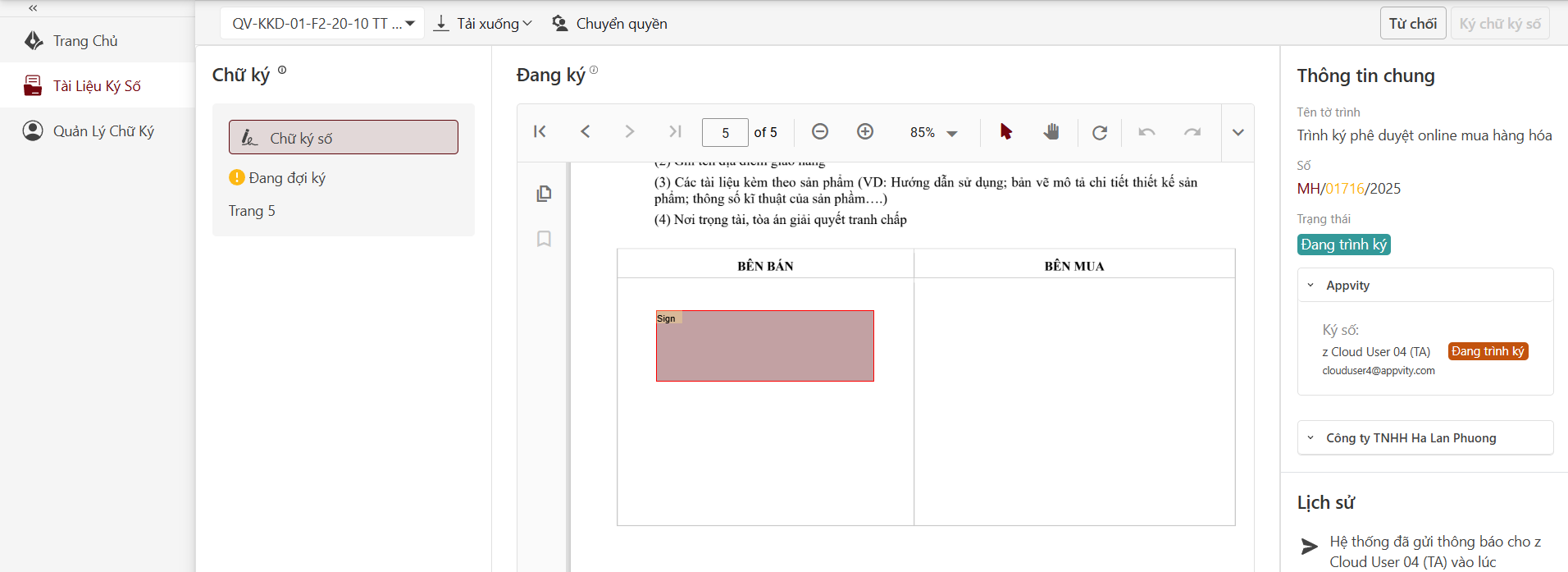Open Quản Lý Chữ Ký page
This screenshot has height=572, width=1568.
[103, 131]
